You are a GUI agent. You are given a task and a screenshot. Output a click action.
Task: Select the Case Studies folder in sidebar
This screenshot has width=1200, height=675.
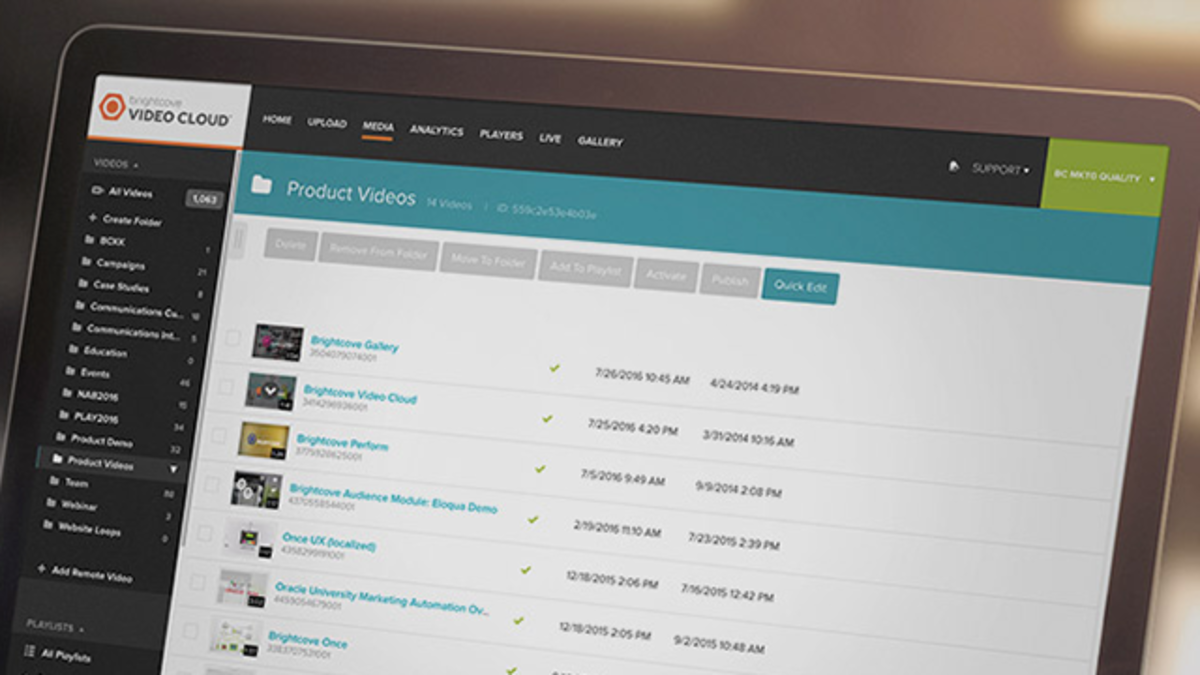pyautogui.click(x=120, y=286)
